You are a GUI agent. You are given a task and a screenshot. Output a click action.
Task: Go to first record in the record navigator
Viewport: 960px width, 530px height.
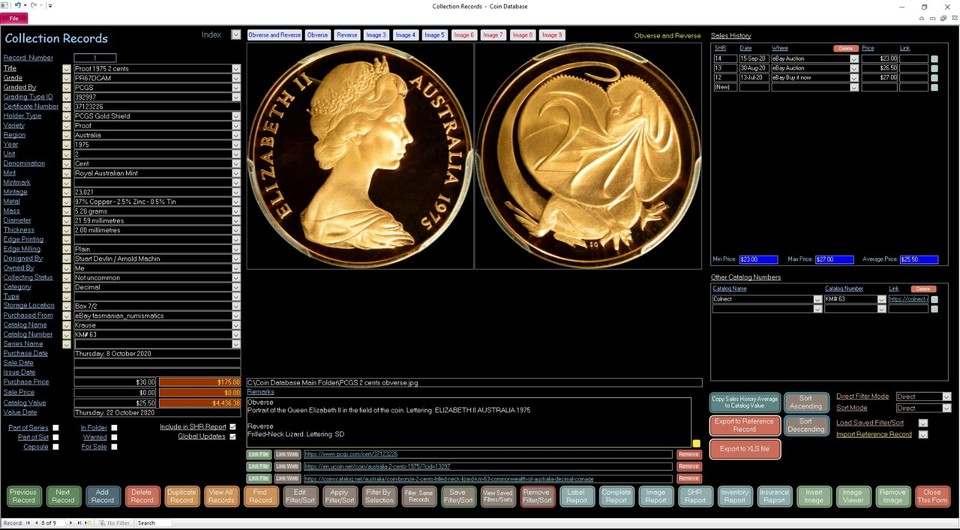point(28,523)
